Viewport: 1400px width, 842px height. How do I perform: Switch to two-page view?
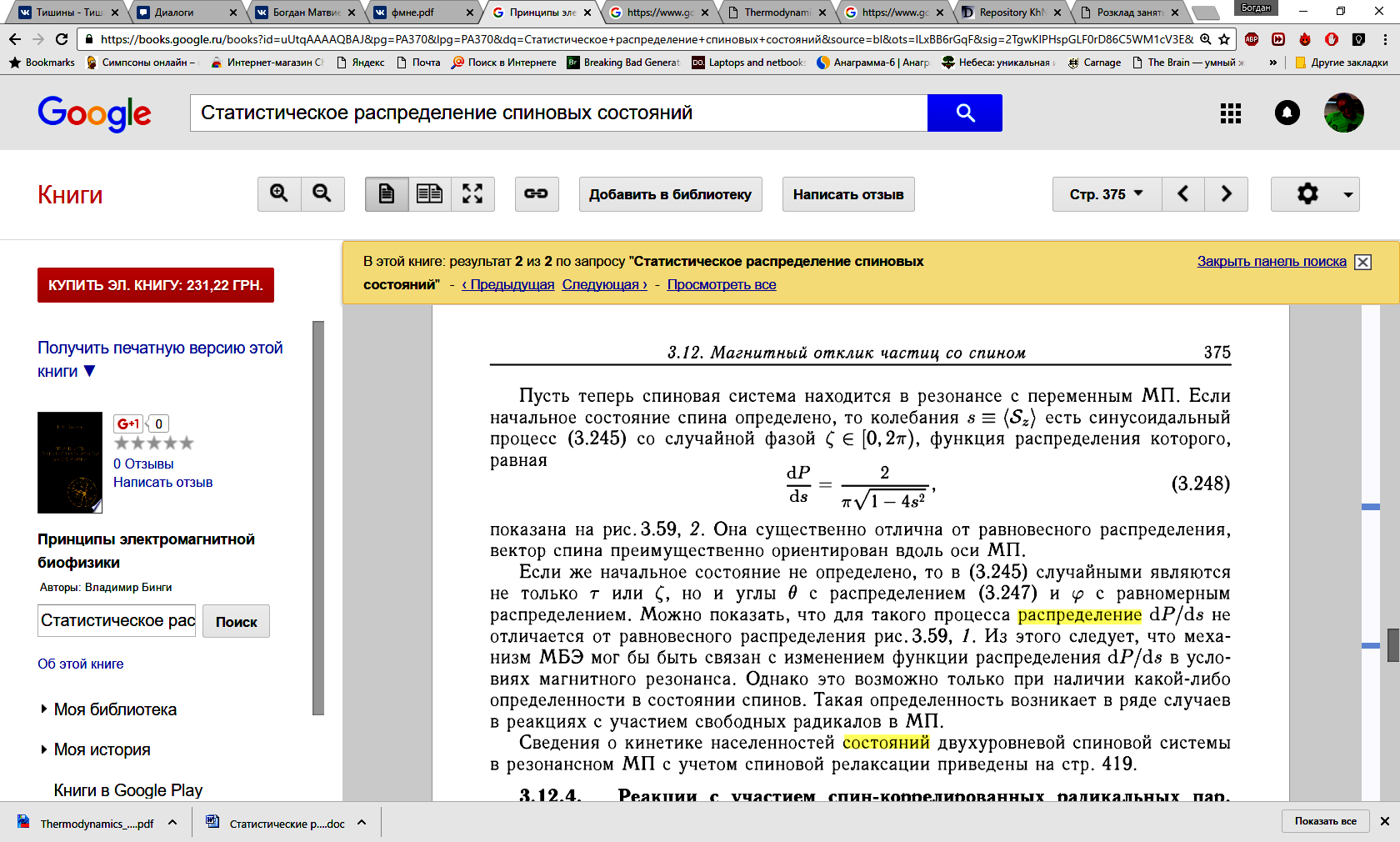click(x=430, y=194)
